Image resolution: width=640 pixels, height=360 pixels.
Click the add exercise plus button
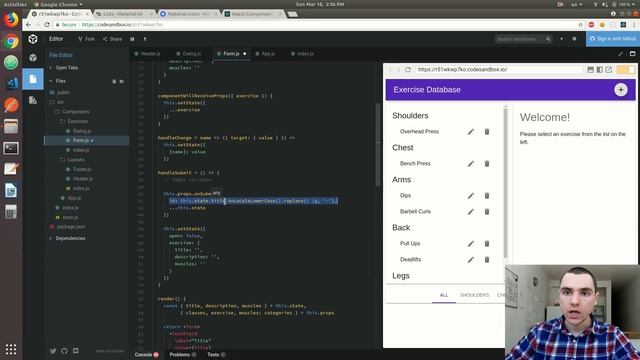pyautogui.click(x=621, y=90)
